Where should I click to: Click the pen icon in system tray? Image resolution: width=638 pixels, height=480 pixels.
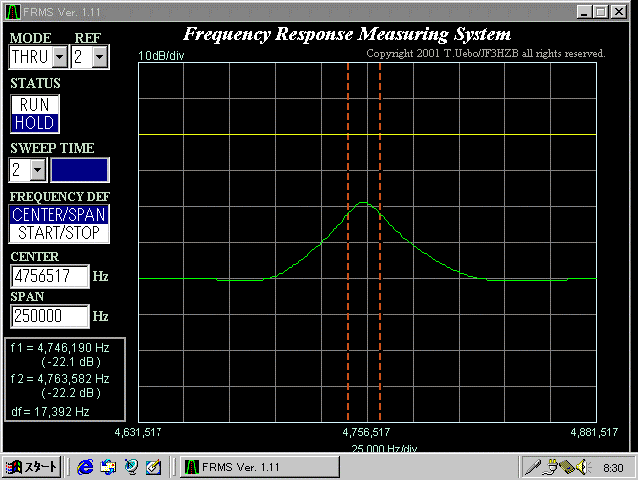tap(534, 467)
